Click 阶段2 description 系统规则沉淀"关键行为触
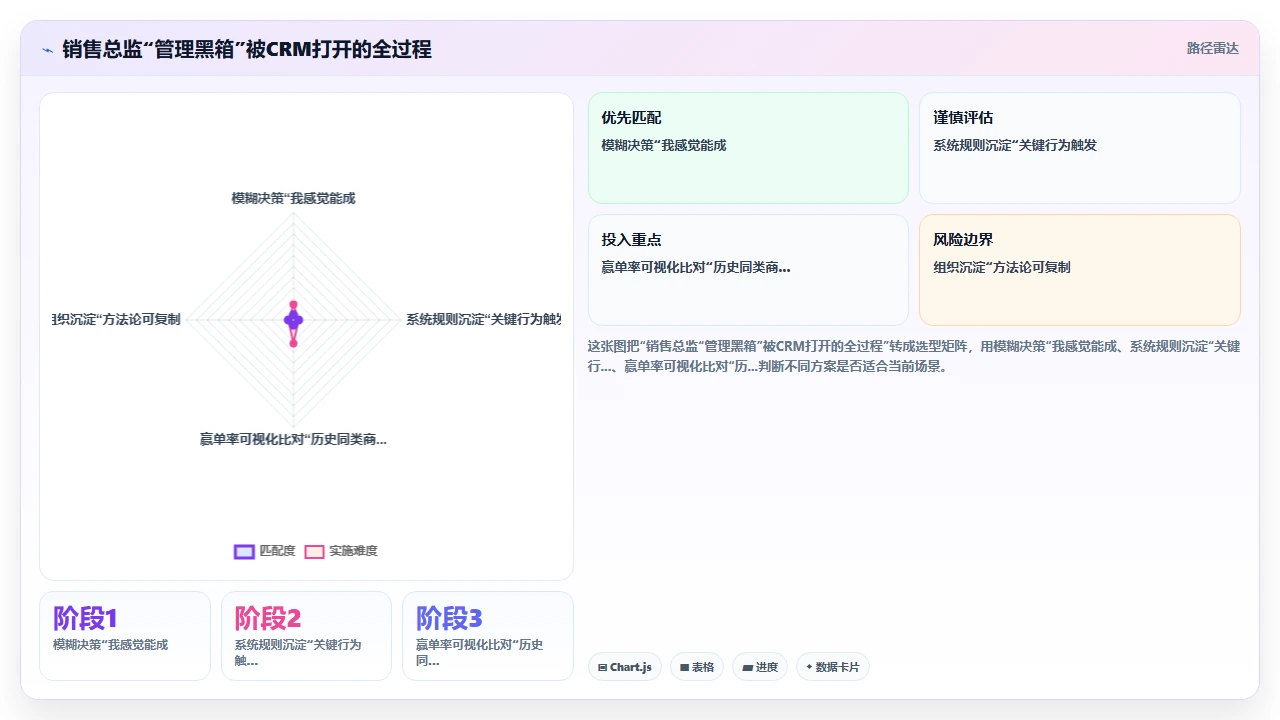The image size is (1280, 720). (x=298, y=652)
